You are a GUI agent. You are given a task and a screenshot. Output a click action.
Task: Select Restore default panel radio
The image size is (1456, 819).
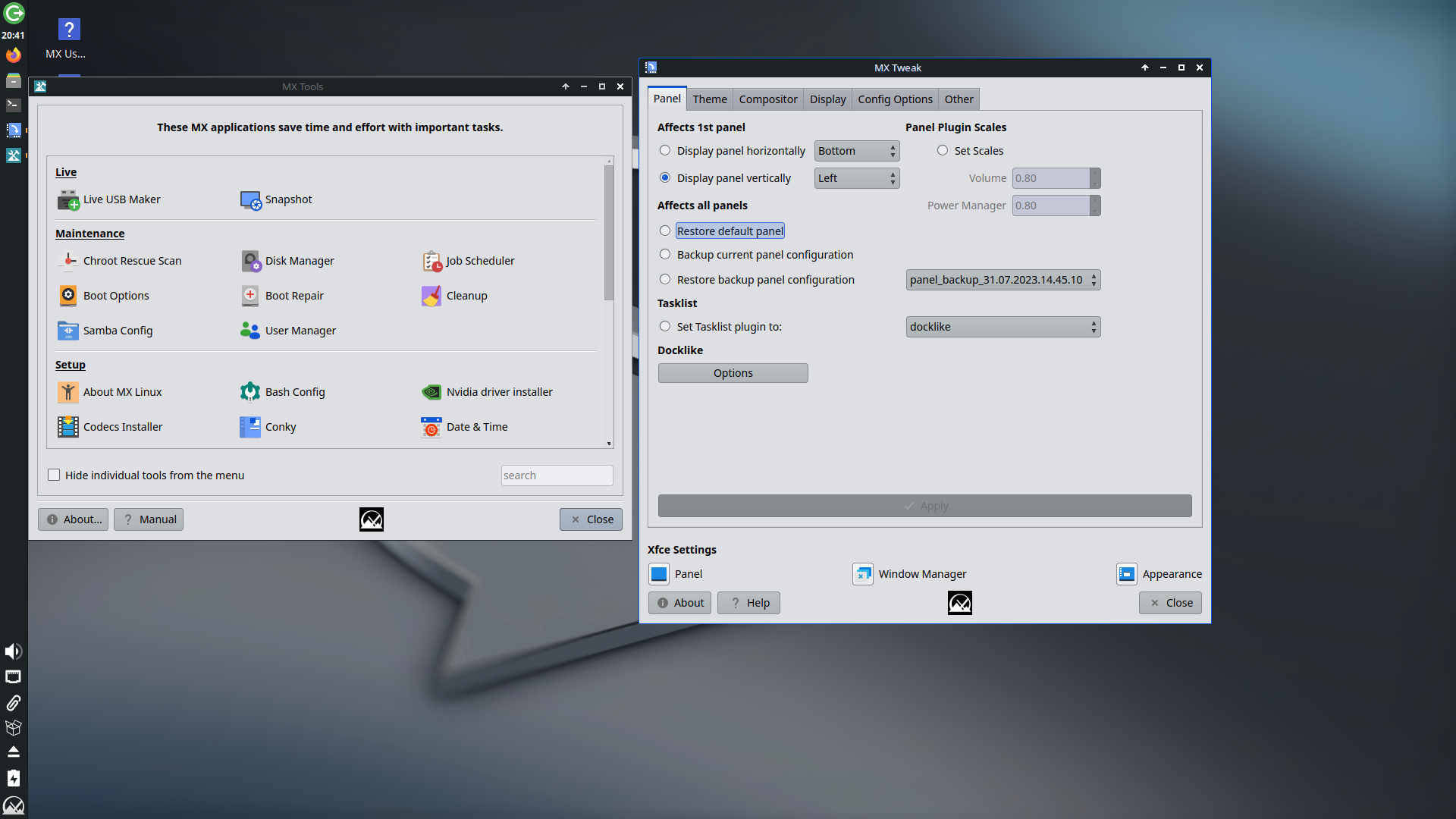click(x=665, y=231)
